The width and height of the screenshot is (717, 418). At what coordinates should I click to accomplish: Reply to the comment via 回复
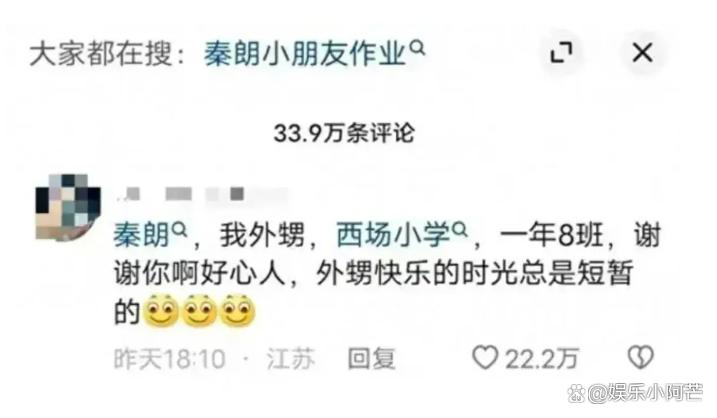click(371, 358)
